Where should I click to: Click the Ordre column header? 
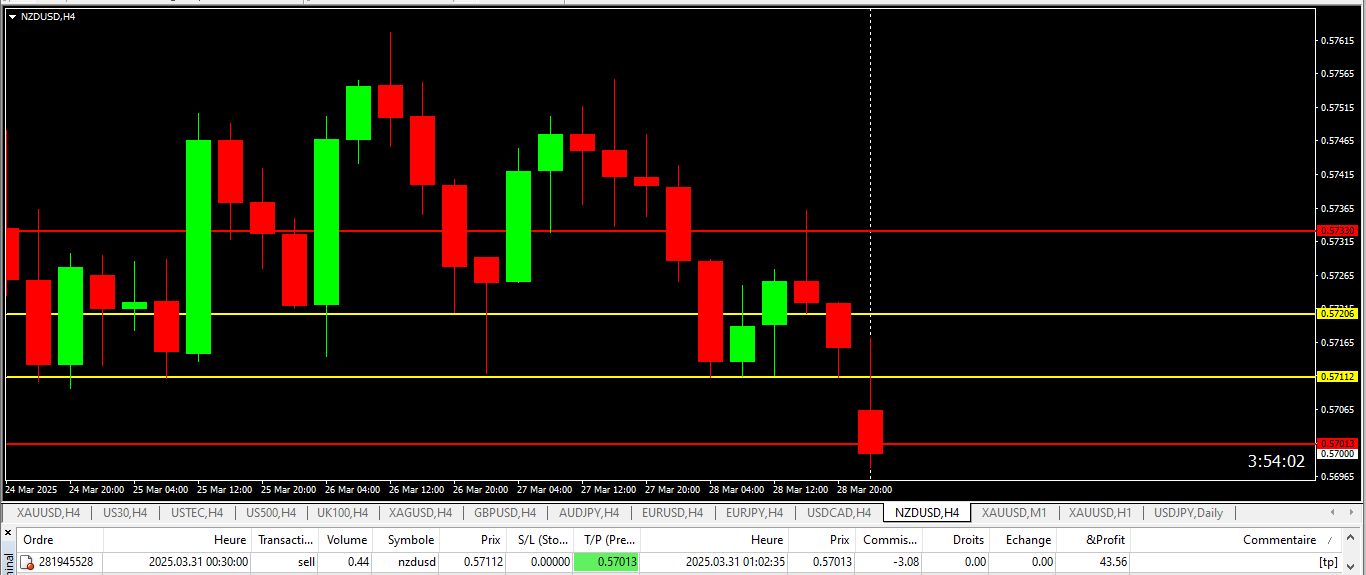(x=38, y=539)
